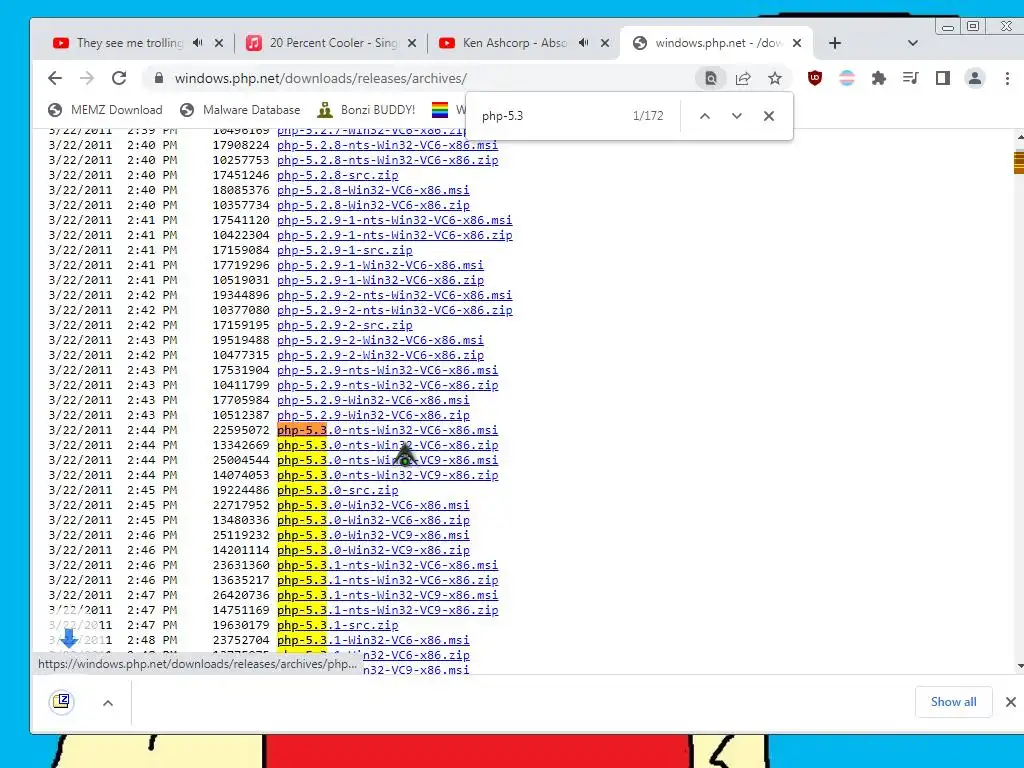Open php-5.3.0-Win32-VC6-x86.msi link
Screen dimensions: 1024x768
(373, 505)
